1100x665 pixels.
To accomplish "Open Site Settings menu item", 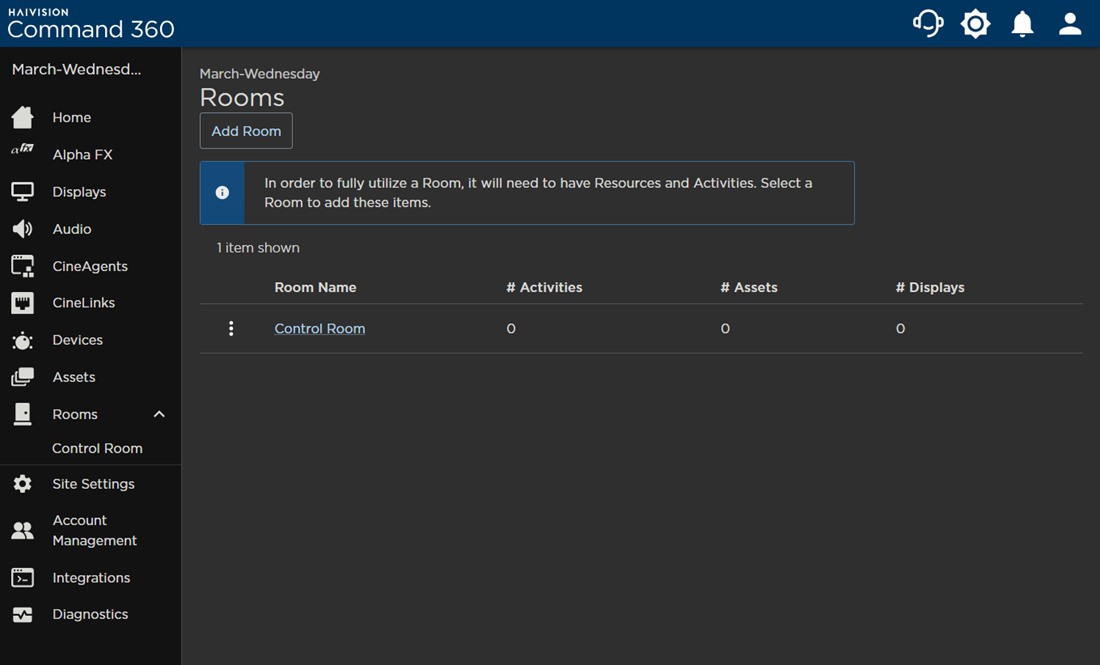I will point(93,484).
